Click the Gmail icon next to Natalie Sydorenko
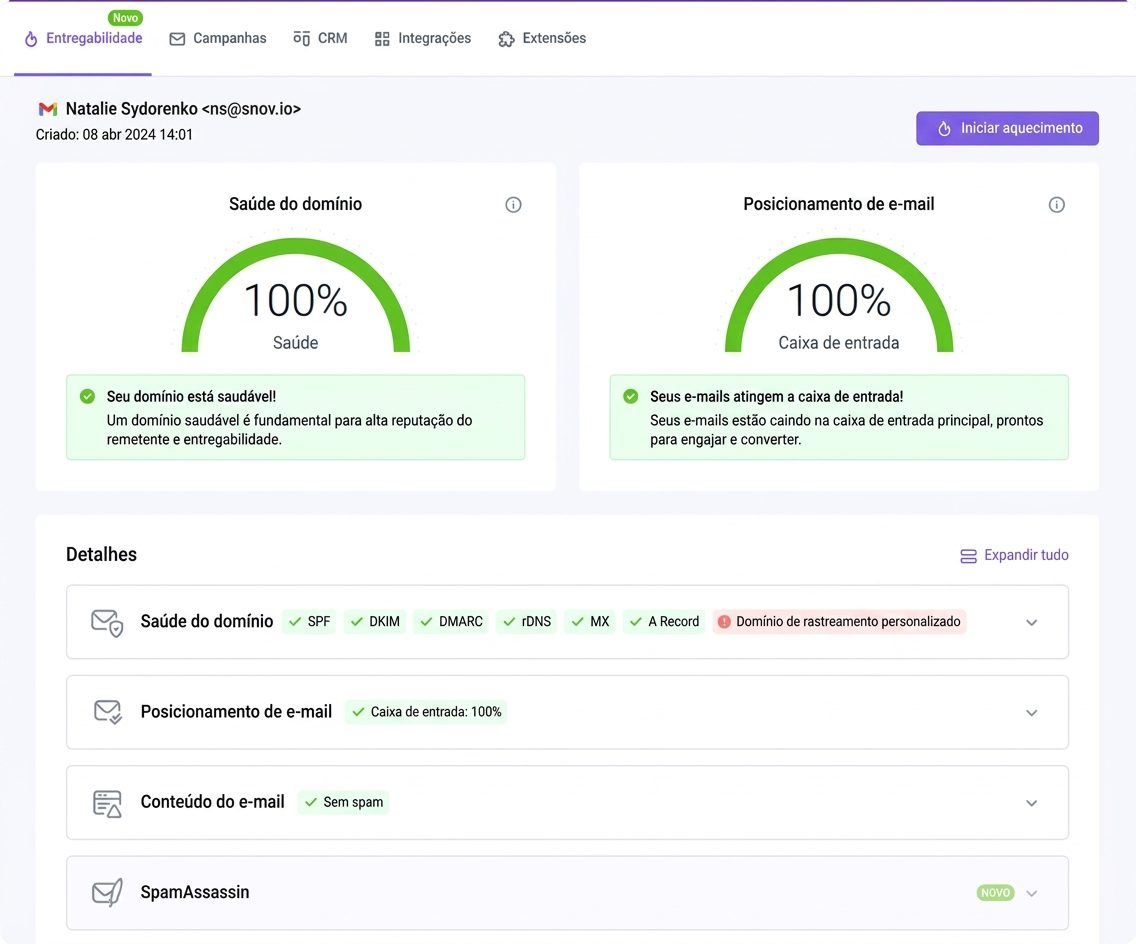This screenshot has height=944, width=1136. click(x=48, y=109)
